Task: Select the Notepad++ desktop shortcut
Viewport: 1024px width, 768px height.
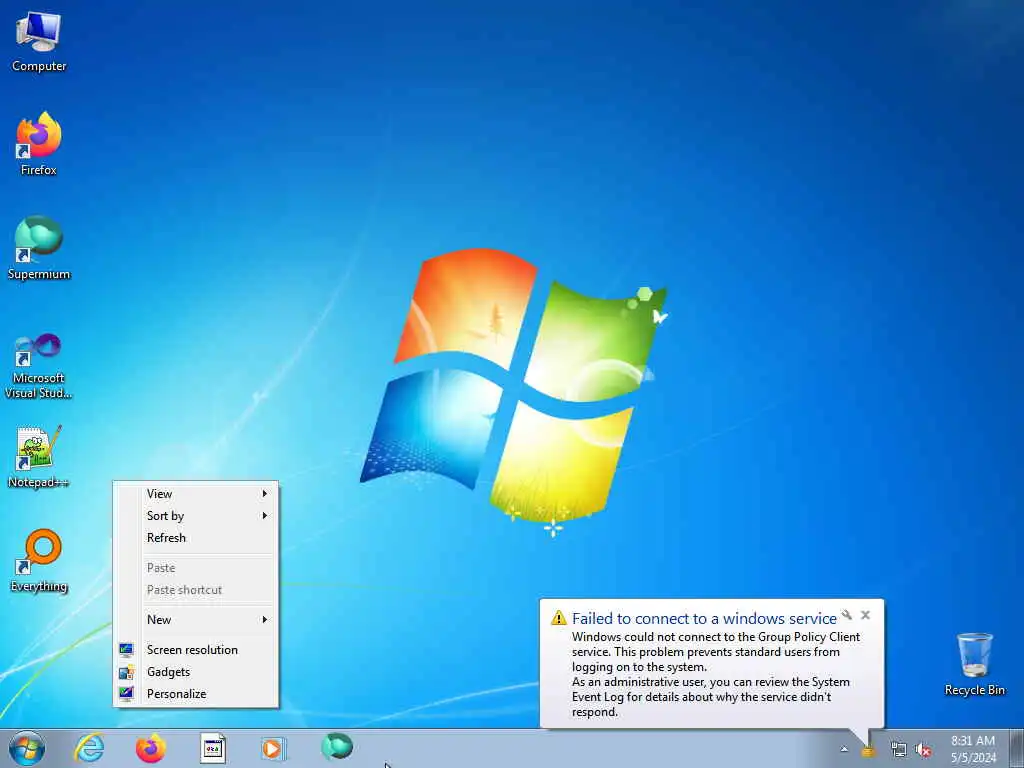Action: pyautogui.click(x=39, y=457)
